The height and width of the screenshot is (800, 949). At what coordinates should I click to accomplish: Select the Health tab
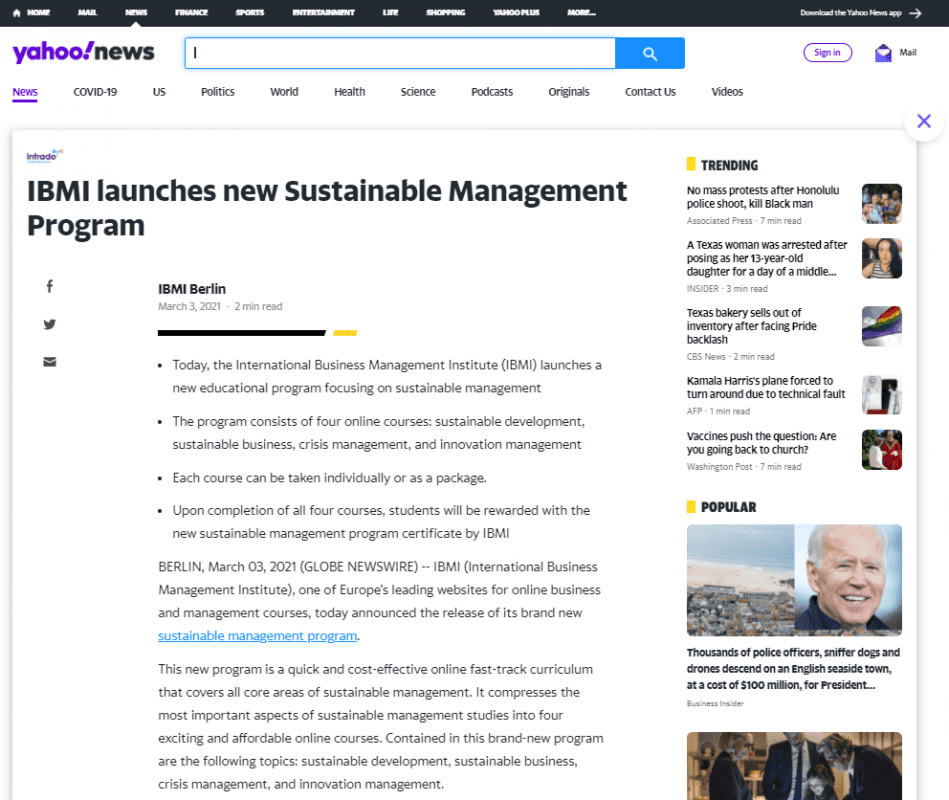tap(350, 92)
